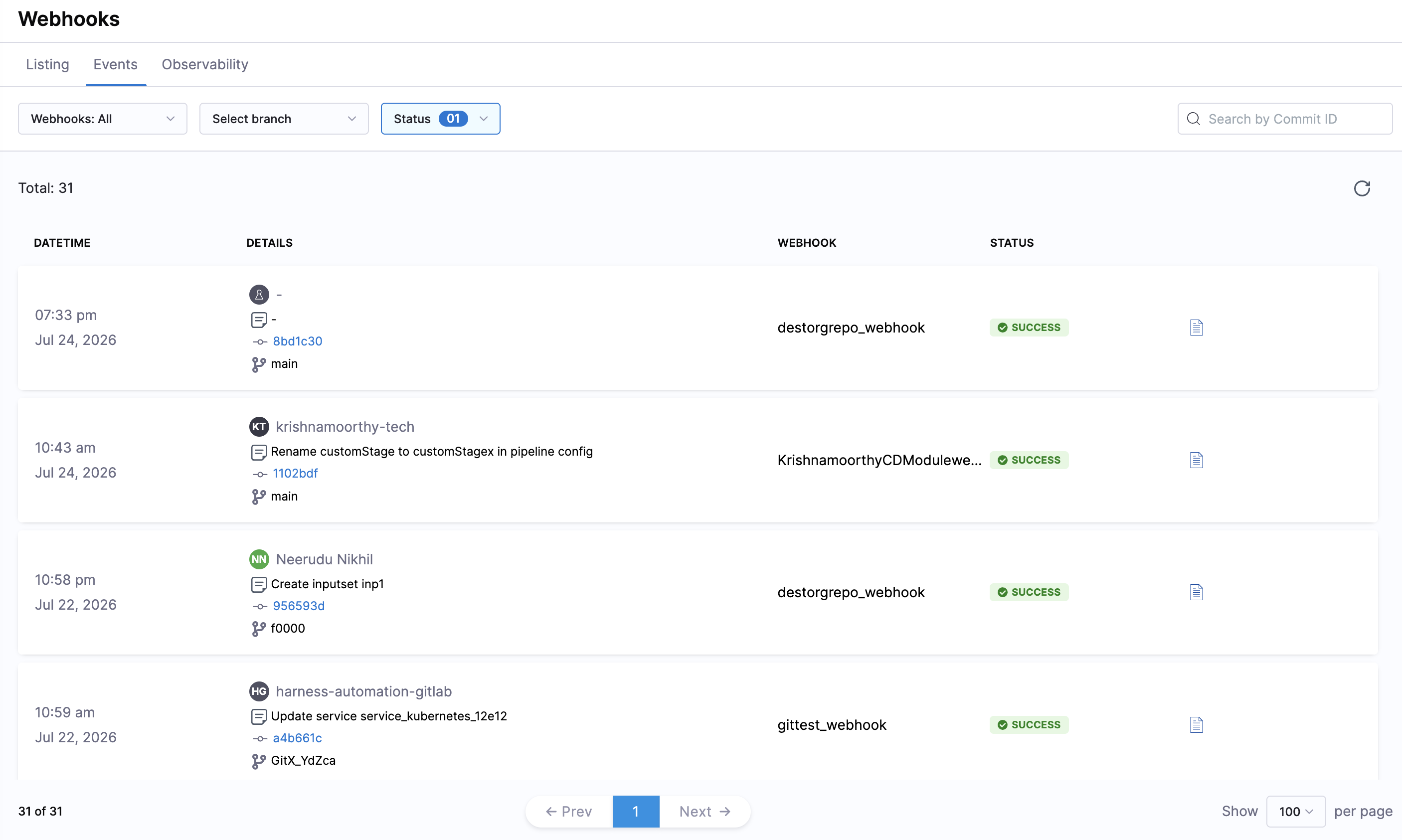Viewport: 1402px width, 840px height.
Task: Click the commit icon beside 956593d
Action: (x=259, y=607)
